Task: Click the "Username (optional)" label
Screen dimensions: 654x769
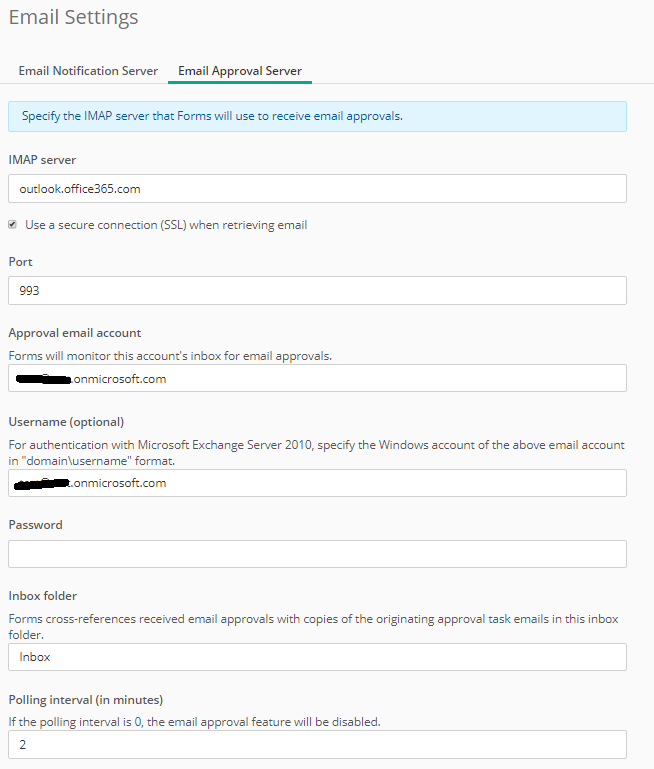Action: (66, 421)
